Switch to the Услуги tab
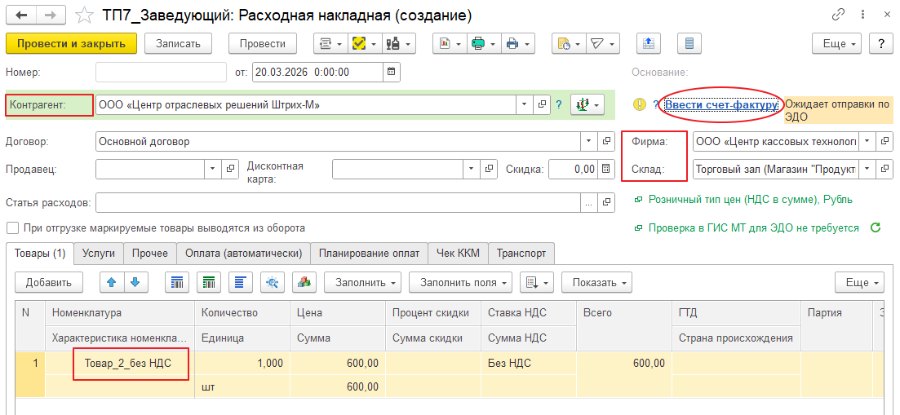The height and width of the screenshot is (415, 900). (99, 253)
